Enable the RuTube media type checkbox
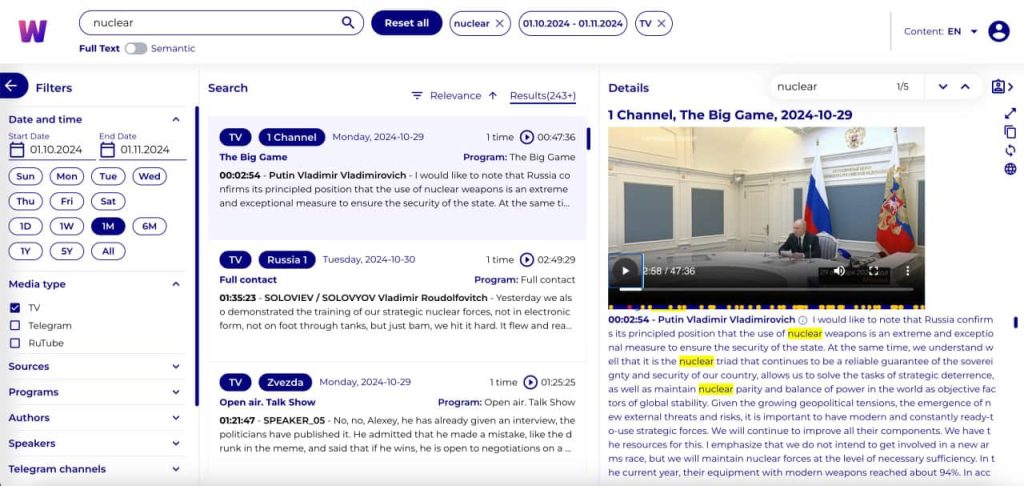This screenshot has width=1024, height=486. point(15,343)
